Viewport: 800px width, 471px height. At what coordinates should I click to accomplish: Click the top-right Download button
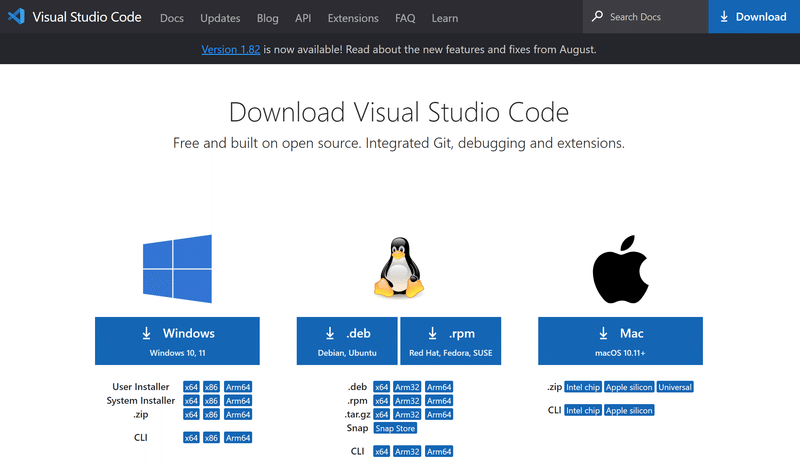point(754,17)
